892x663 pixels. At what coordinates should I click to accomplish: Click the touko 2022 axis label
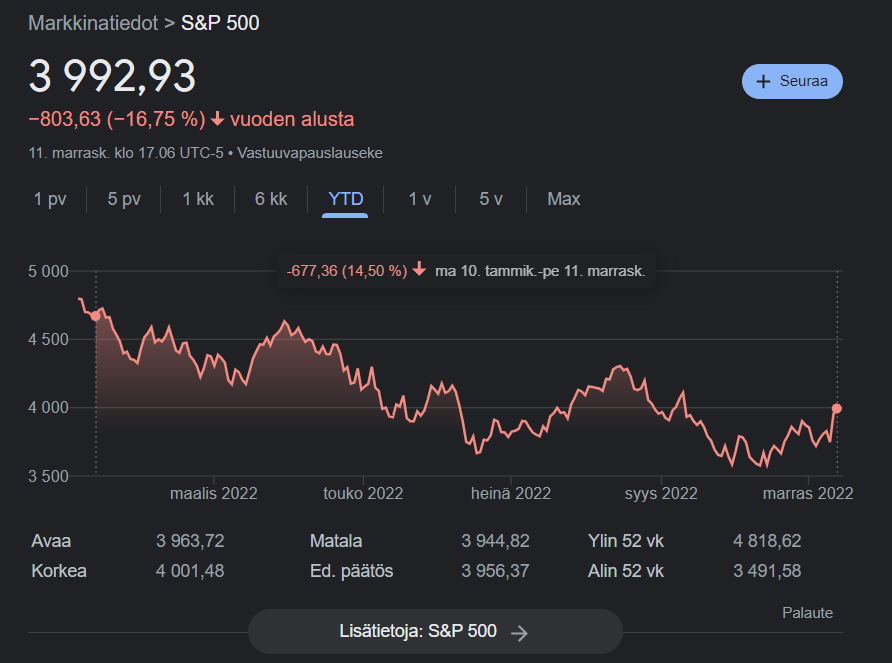pos(363,493)
